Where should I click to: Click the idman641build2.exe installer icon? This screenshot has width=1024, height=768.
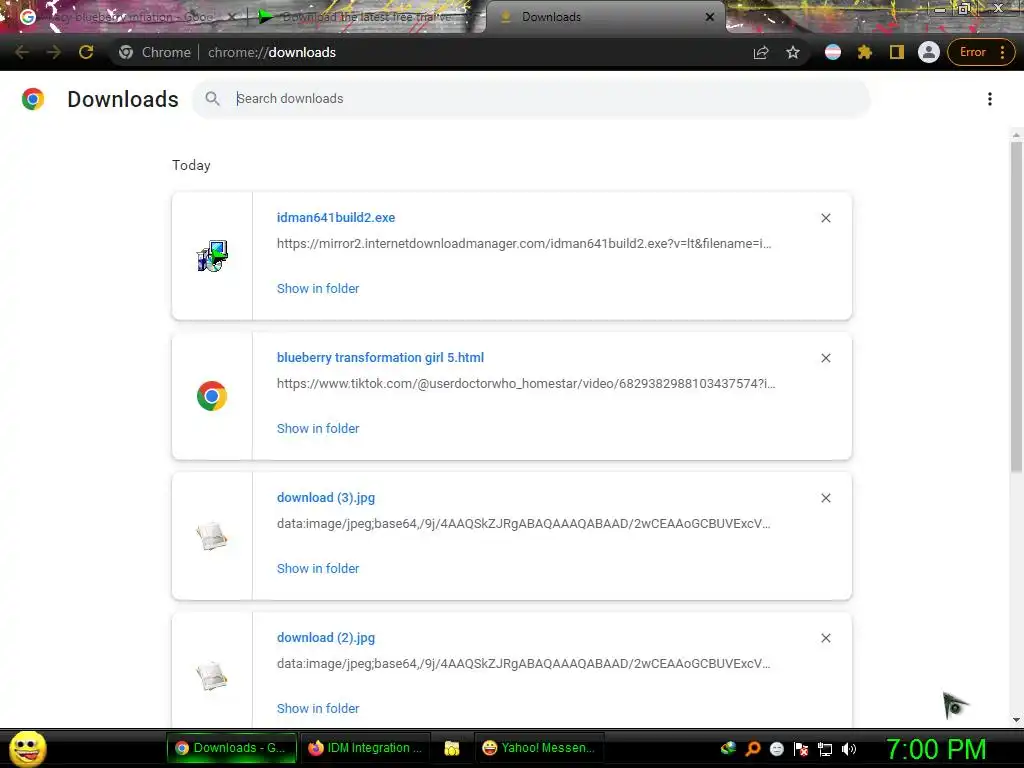212,255
